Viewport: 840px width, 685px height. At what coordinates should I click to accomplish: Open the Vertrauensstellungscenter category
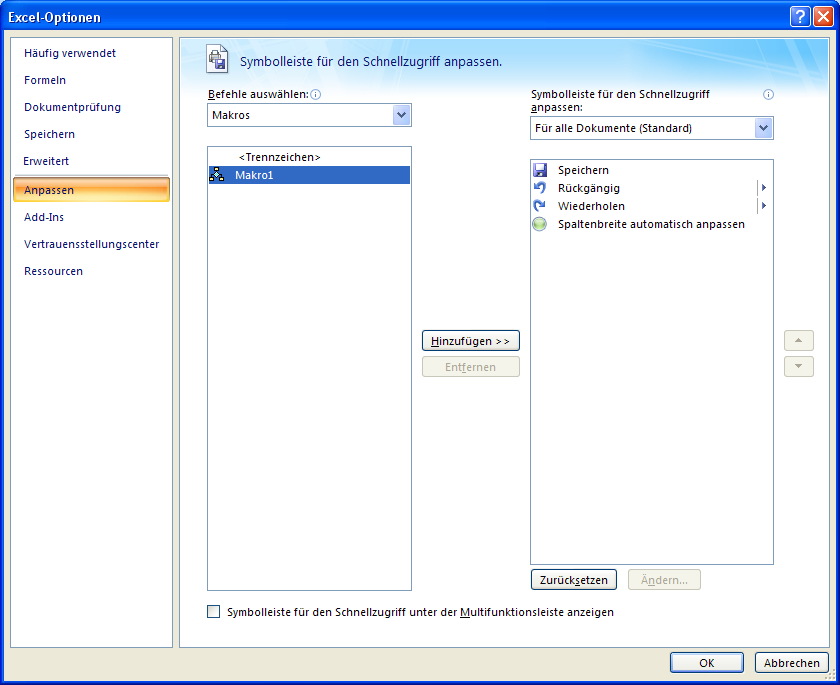point(91,244)
